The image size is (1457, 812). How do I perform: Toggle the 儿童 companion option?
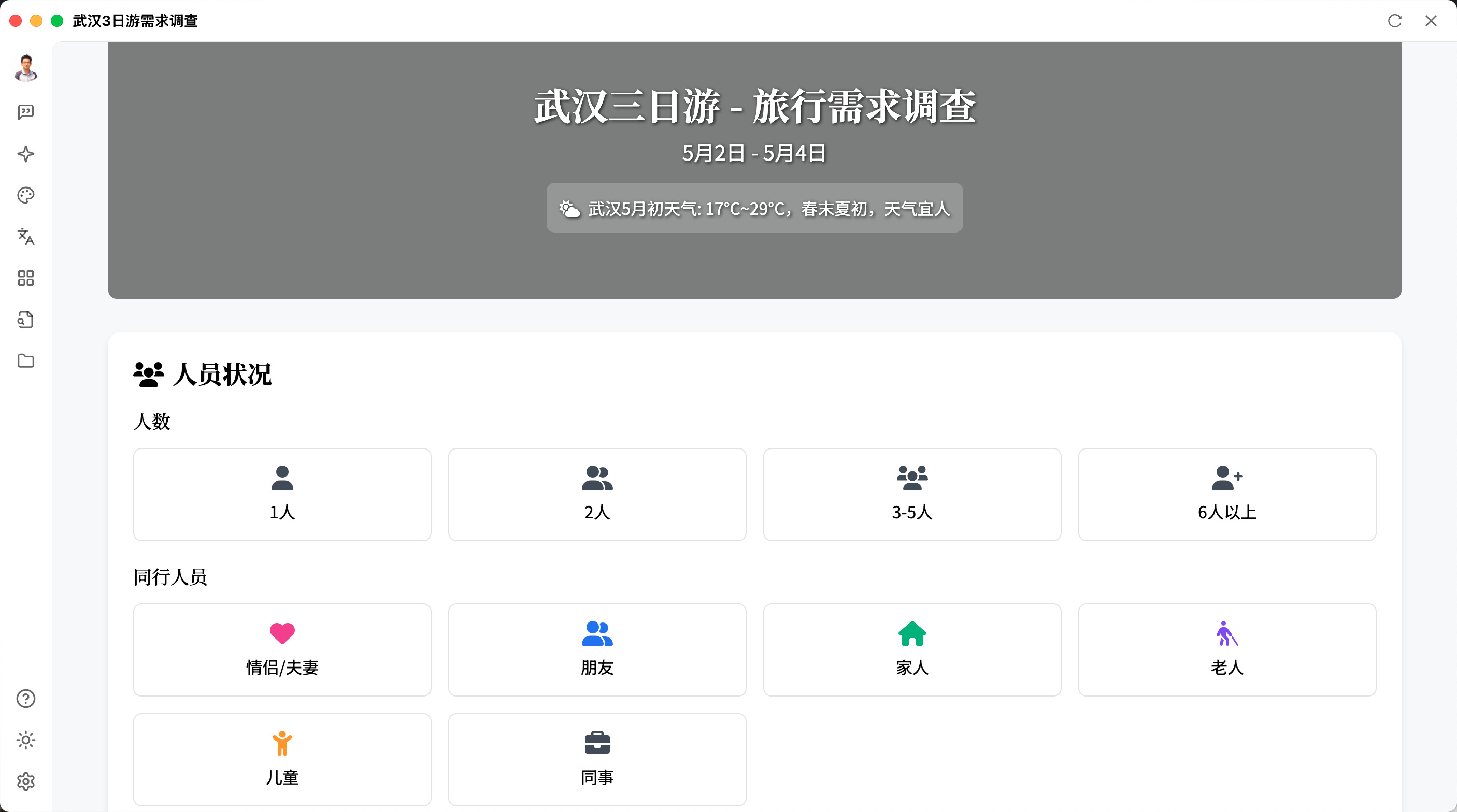click(282, 760)
